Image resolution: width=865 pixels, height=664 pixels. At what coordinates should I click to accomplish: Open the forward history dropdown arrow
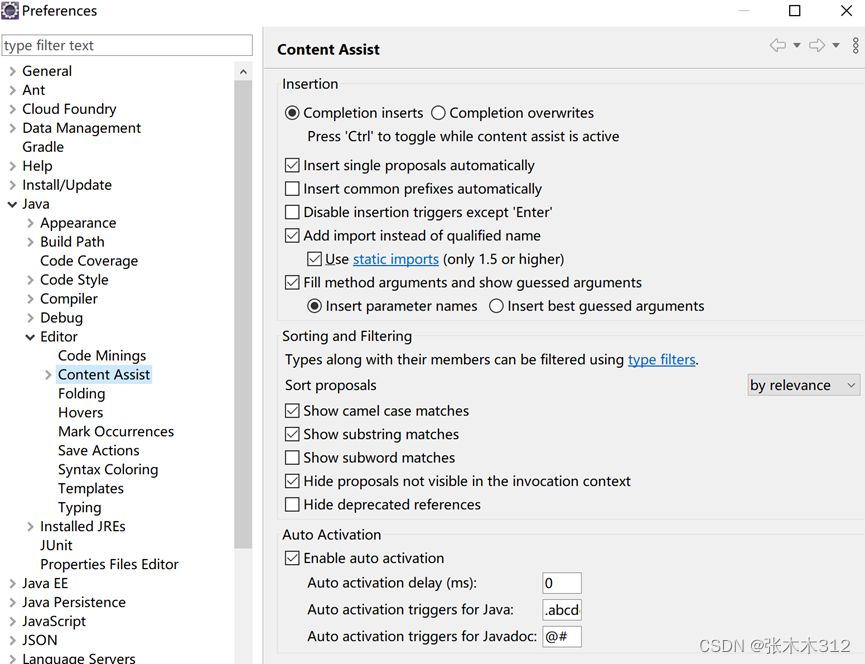[836, 45]
